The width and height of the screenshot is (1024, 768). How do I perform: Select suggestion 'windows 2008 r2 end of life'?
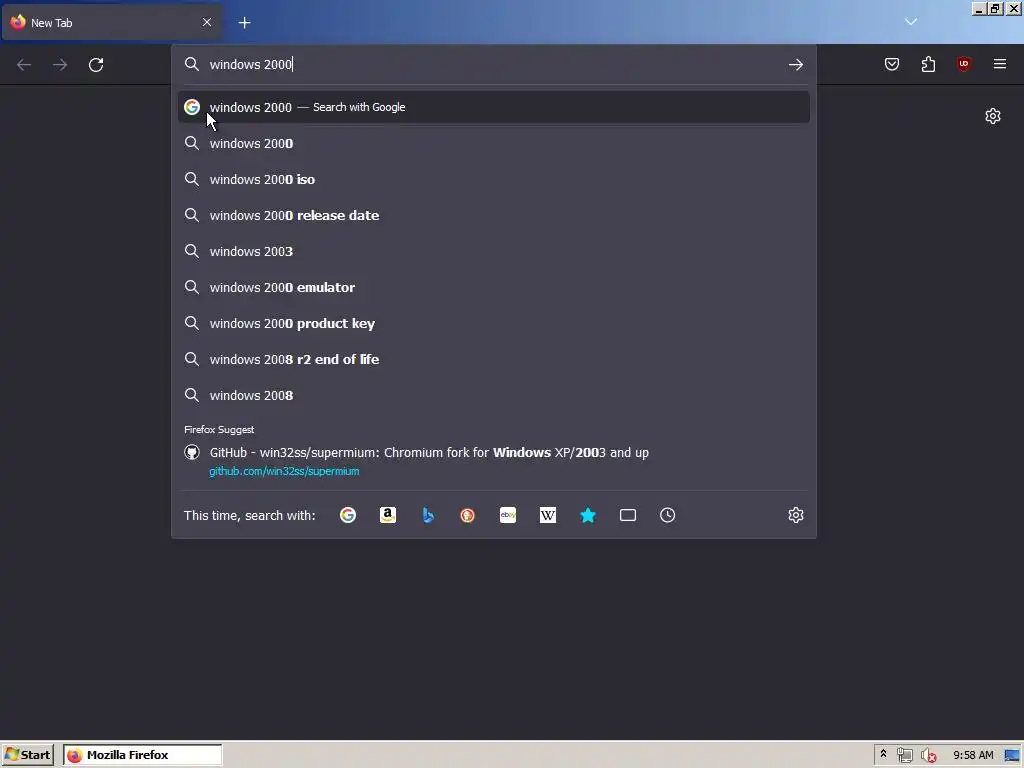(x=494, y=359)
